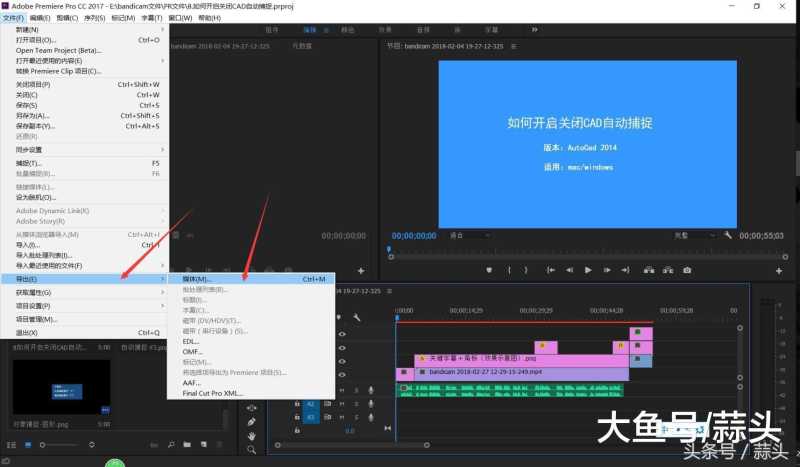The height and width of the screenshot is (467, 800).
Task: Mute the A2 audio track
Action: (x=342, y=404)
